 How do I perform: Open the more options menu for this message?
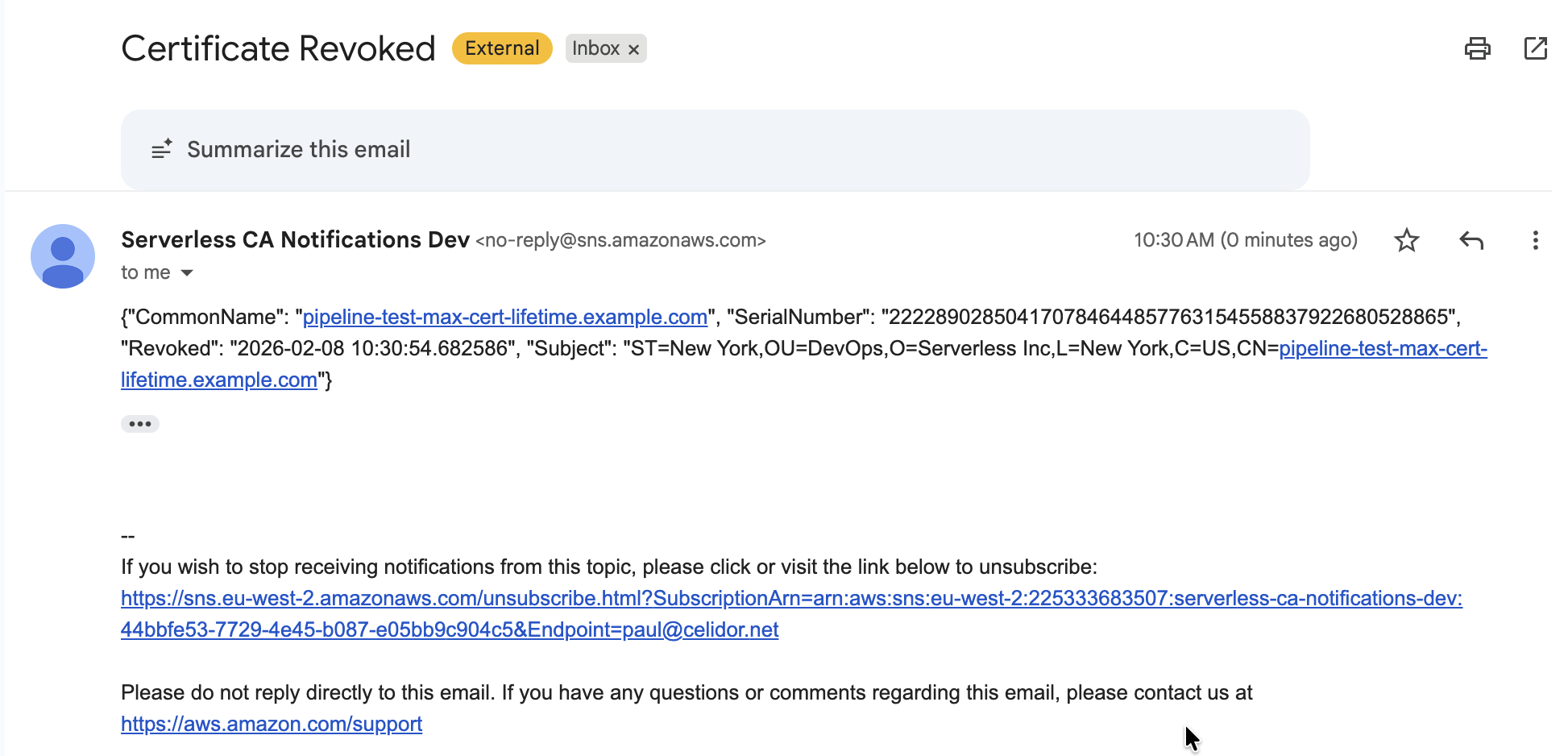coord(1535,239)
